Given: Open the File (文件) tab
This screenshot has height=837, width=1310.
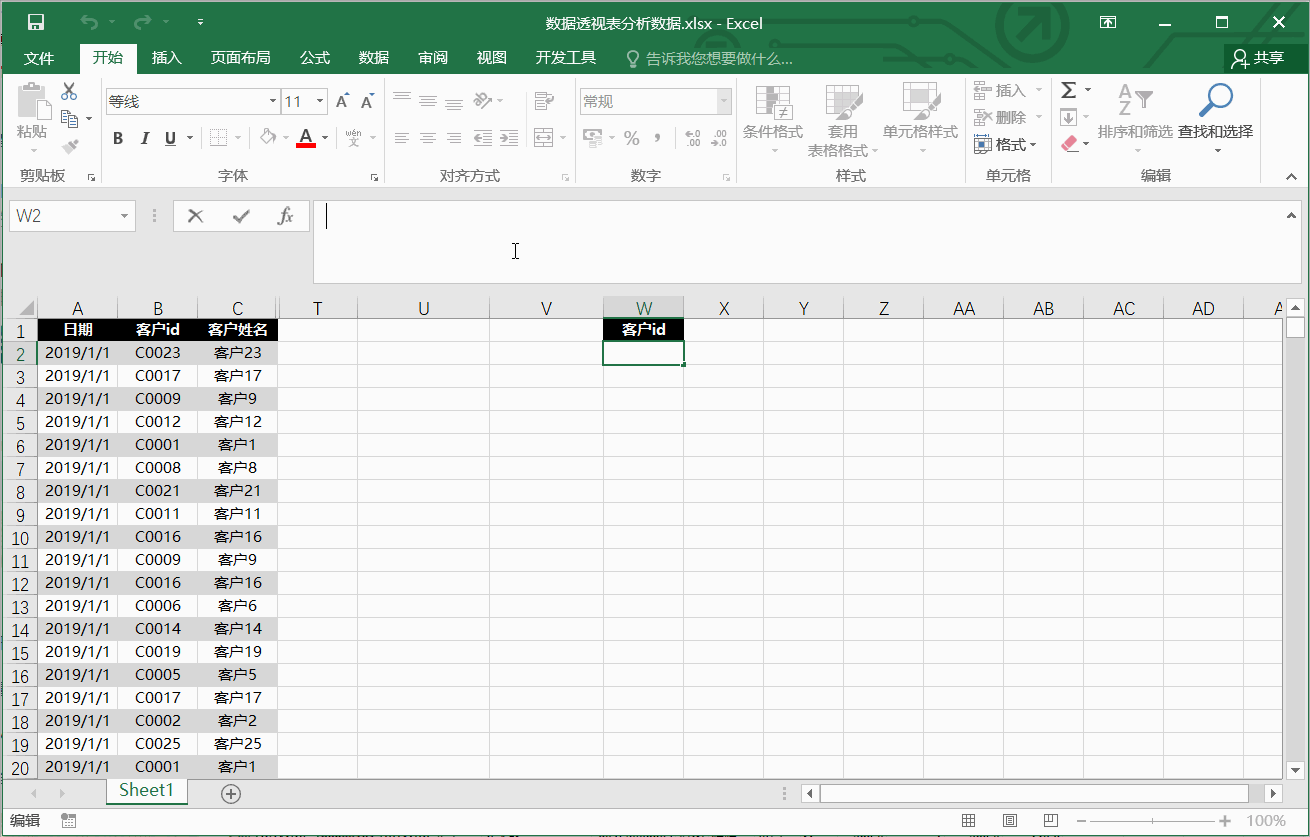Looking at the screenshot, I should click(x=39, y=58).
